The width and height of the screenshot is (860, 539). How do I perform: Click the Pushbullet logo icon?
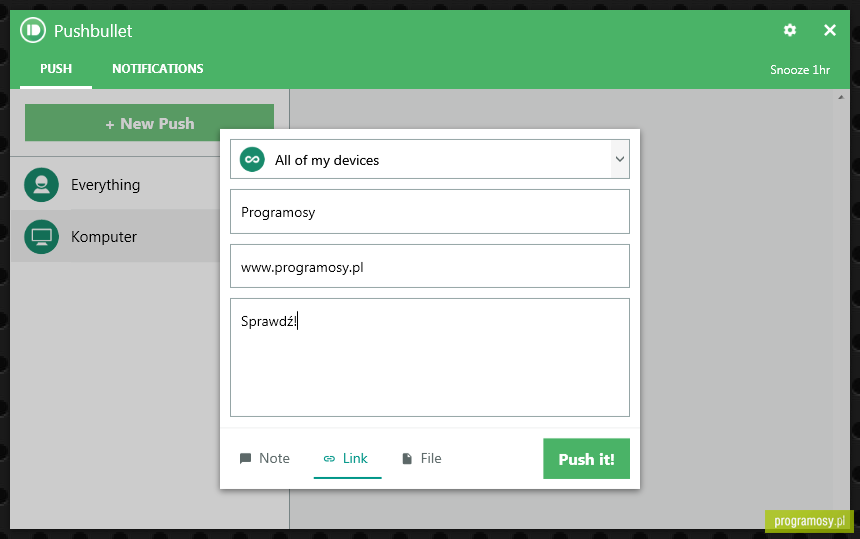point(33,30)
